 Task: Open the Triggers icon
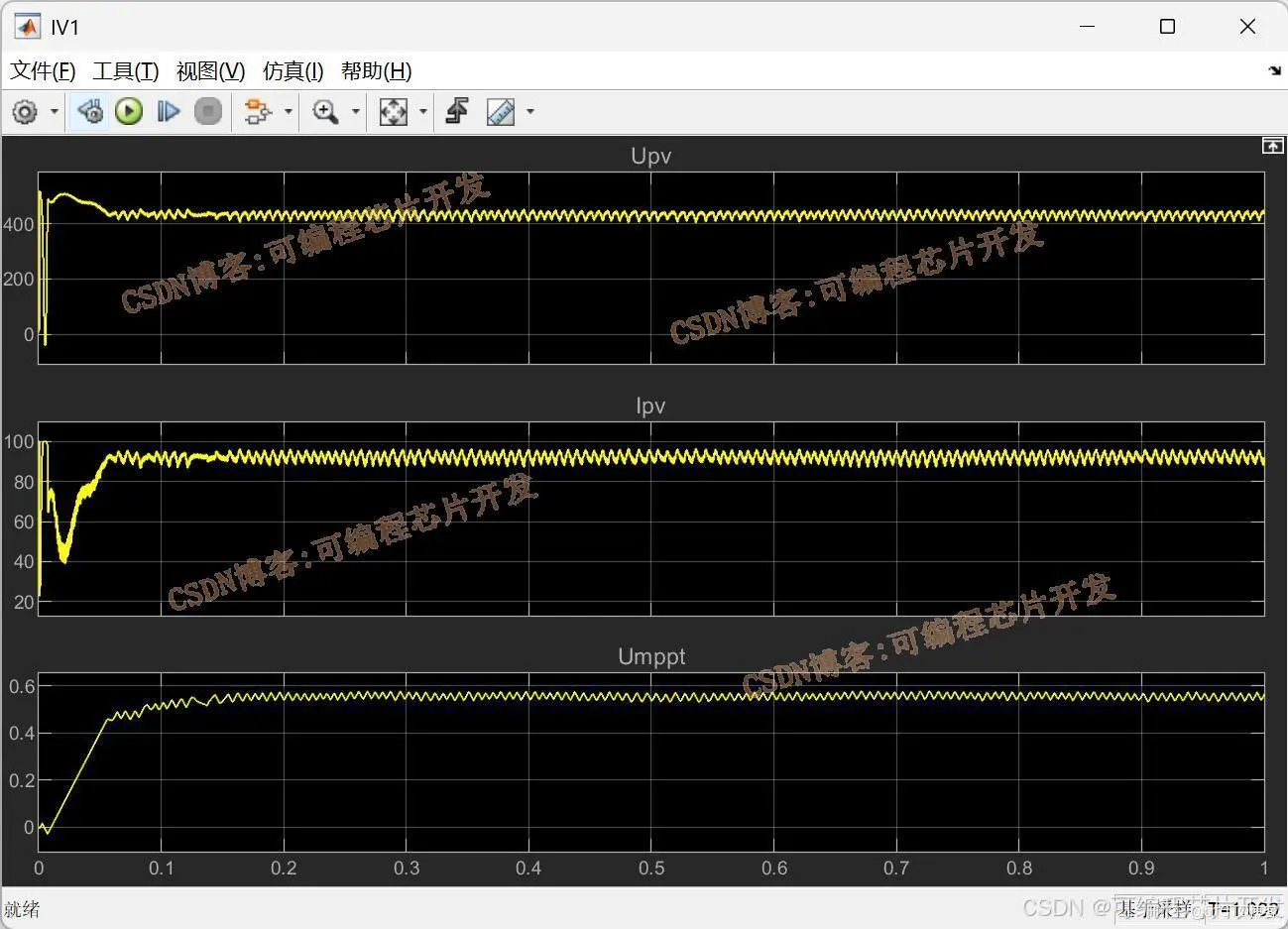(x=457, y=112)
